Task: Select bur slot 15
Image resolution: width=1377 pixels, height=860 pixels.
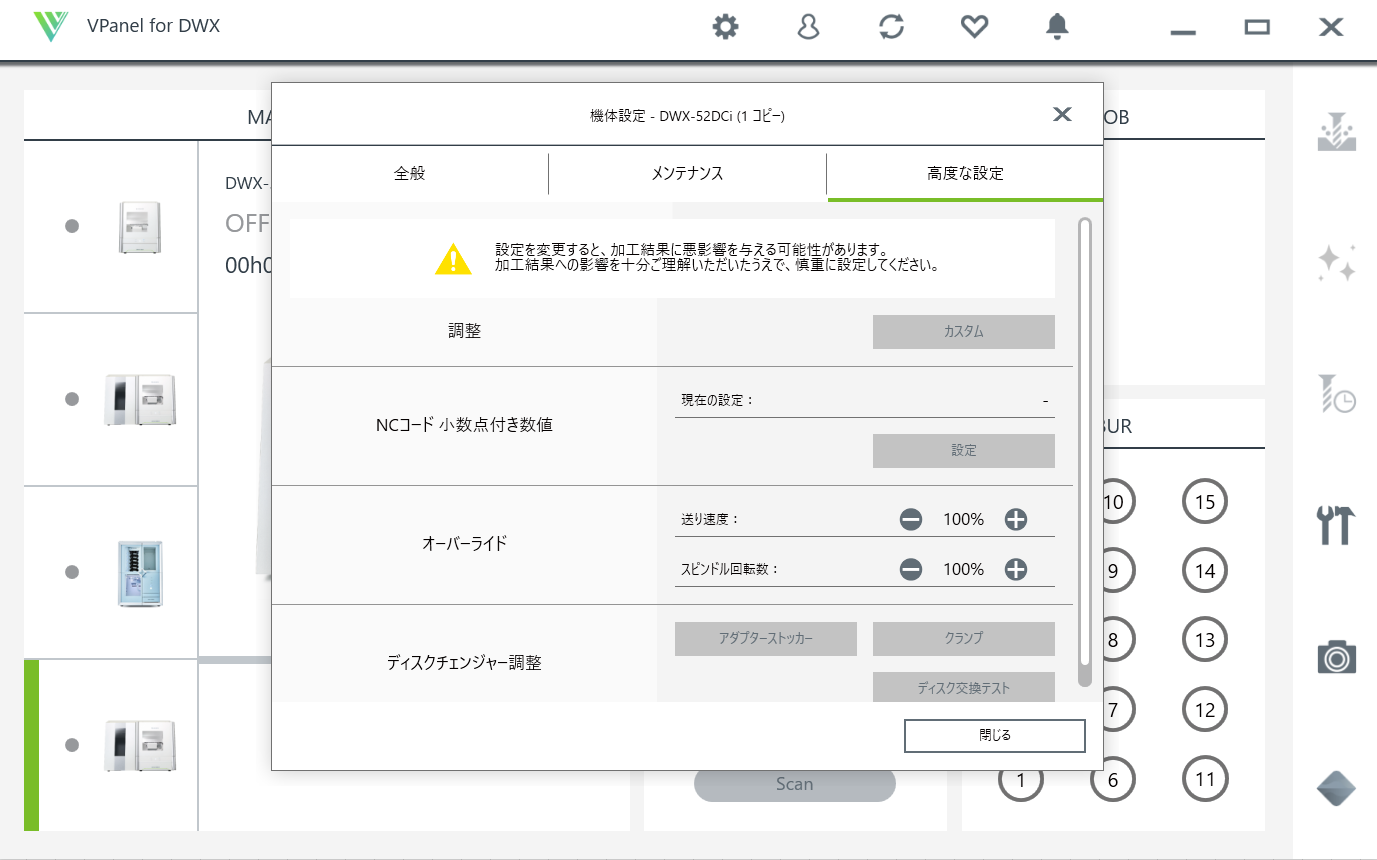Action: click(1205, 502)
